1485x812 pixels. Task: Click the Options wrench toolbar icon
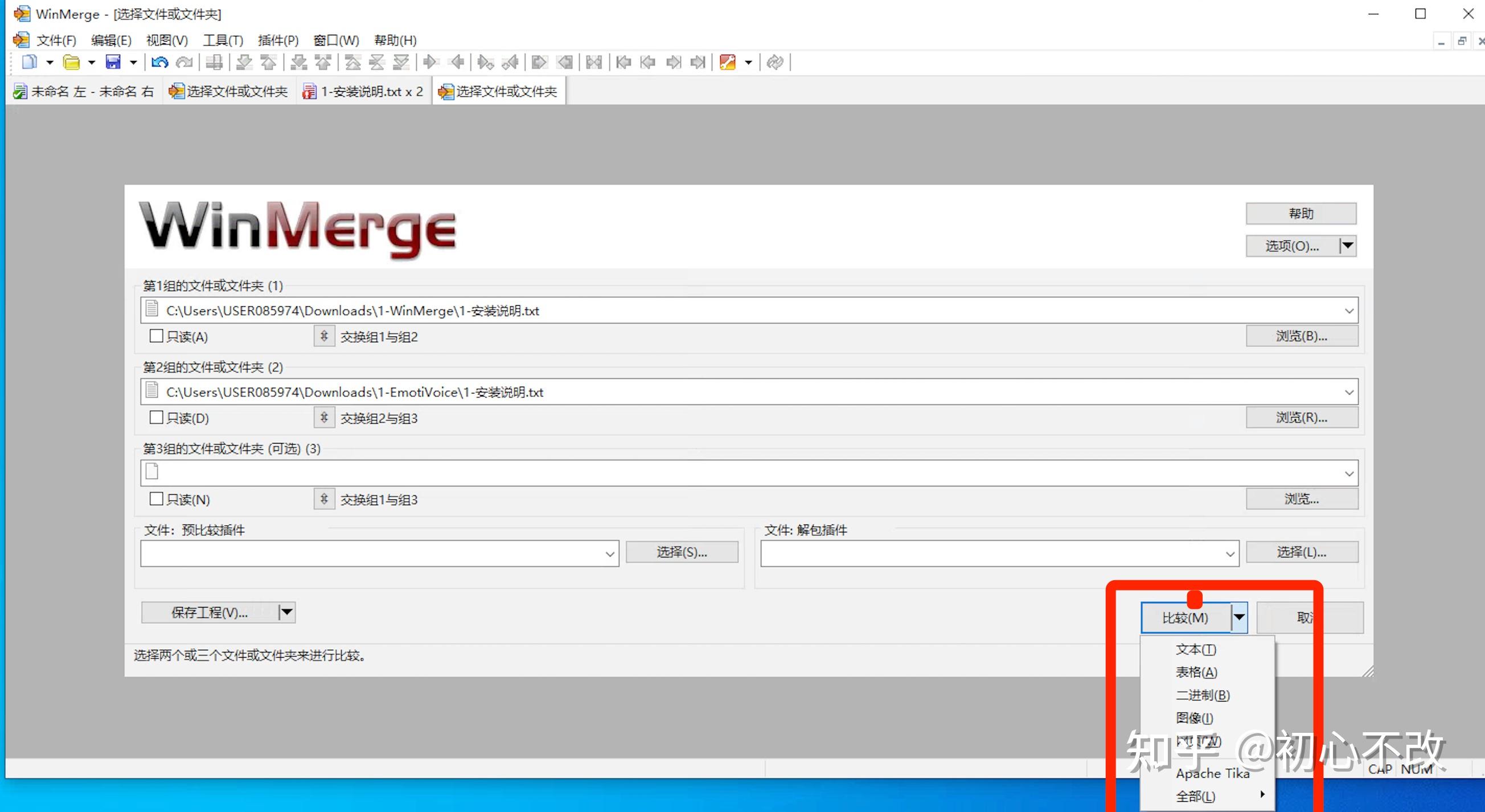[728, 61]
